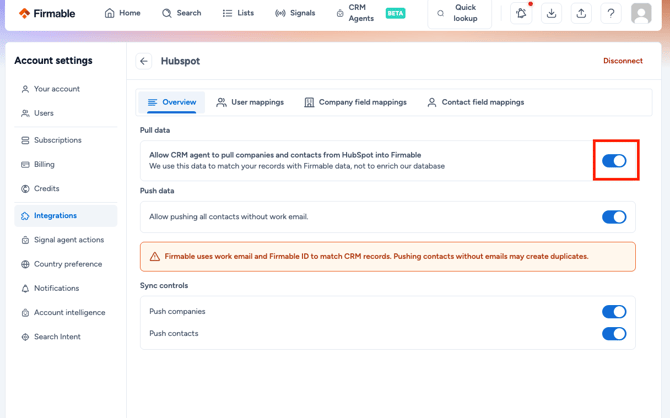Open the Signals page
The width and height of the screenshot is (670, 418).
click(x=295, y=13)
